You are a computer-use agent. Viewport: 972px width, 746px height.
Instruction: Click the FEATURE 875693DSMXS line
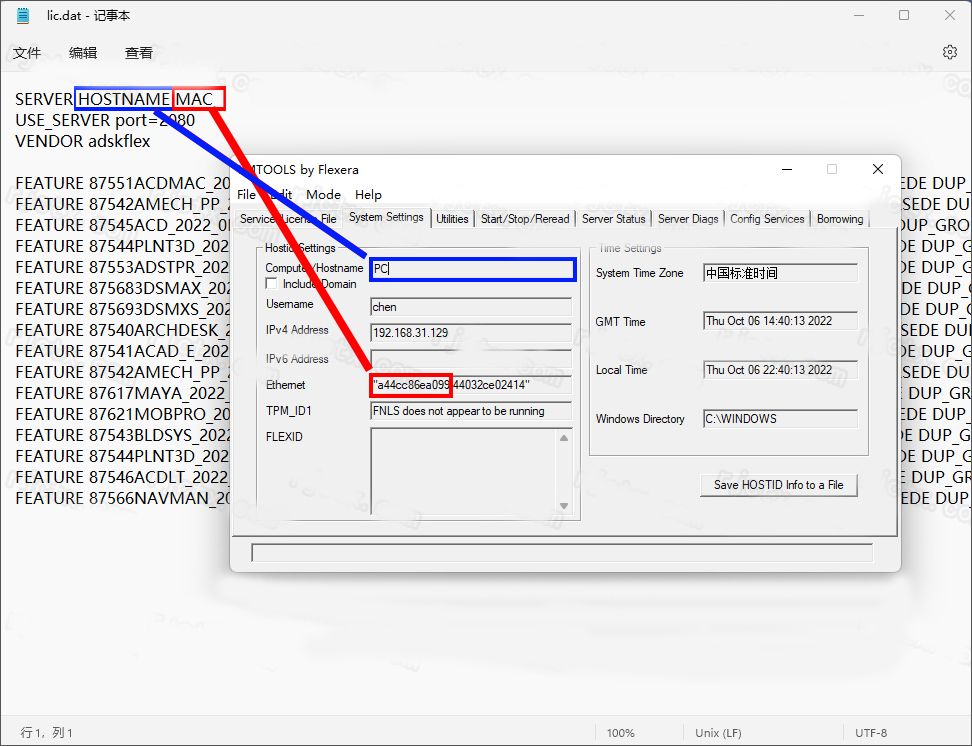(x=123, y=309)
